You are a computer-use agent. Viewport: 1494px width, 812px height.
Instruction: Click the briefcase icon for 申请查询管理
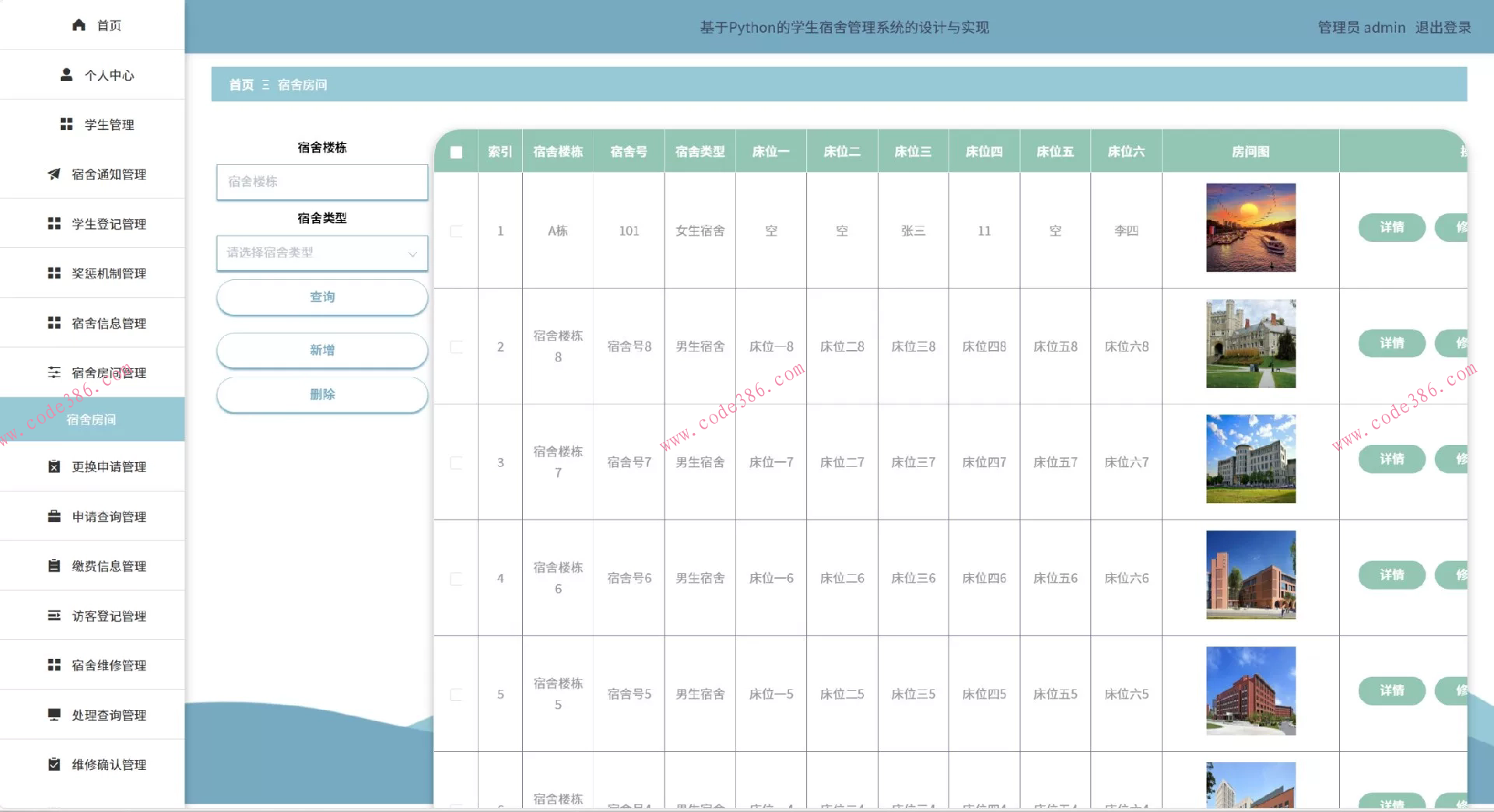(x=54, y=516)
